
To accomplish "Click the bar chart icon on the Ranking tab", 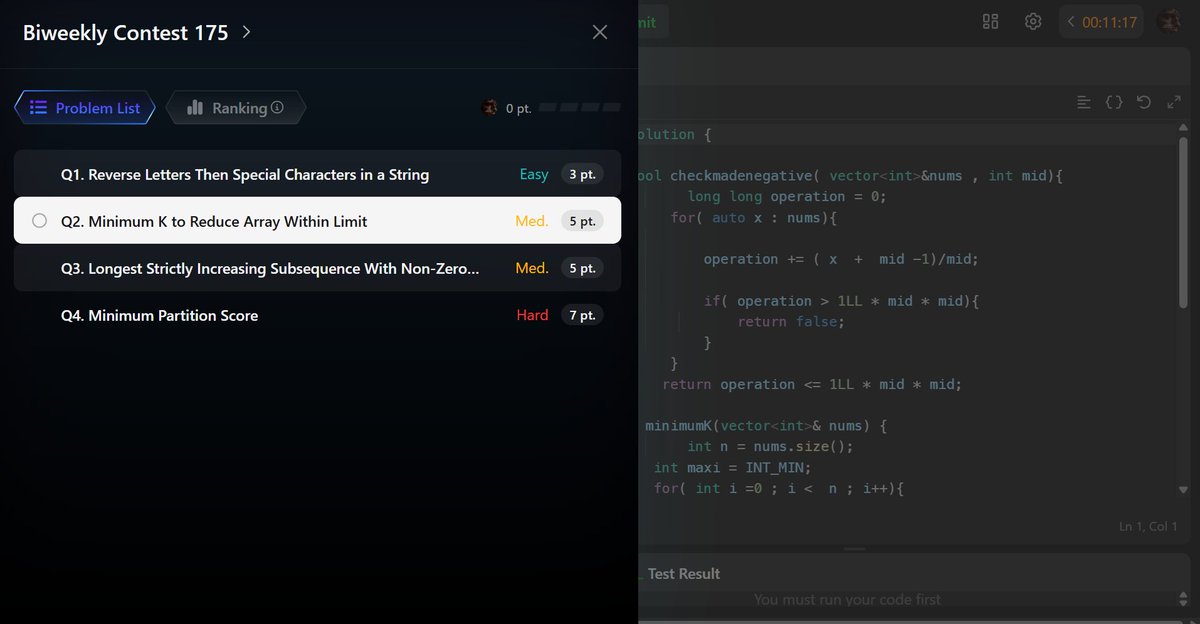I will pos(195,108).
